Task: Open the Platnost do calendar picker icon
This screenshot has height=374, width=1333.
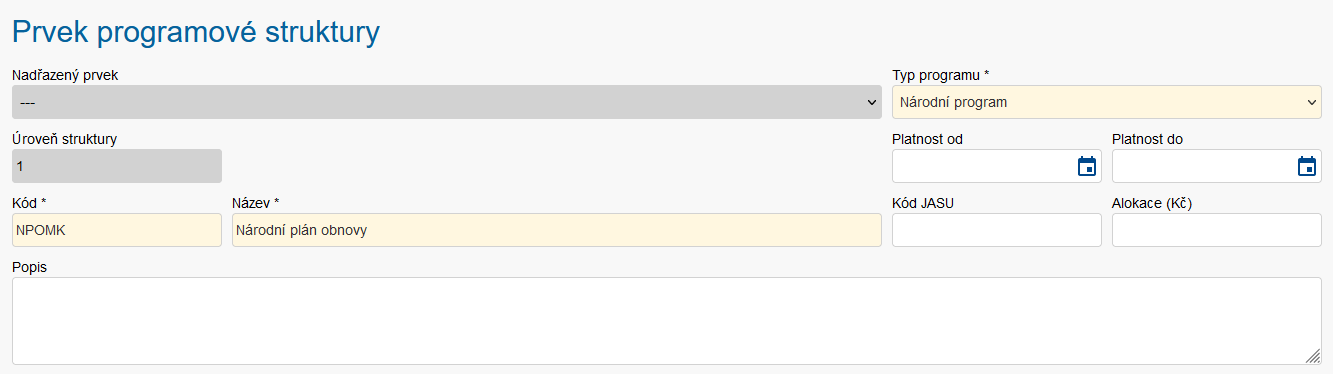Action: (x=1306, y=166)
